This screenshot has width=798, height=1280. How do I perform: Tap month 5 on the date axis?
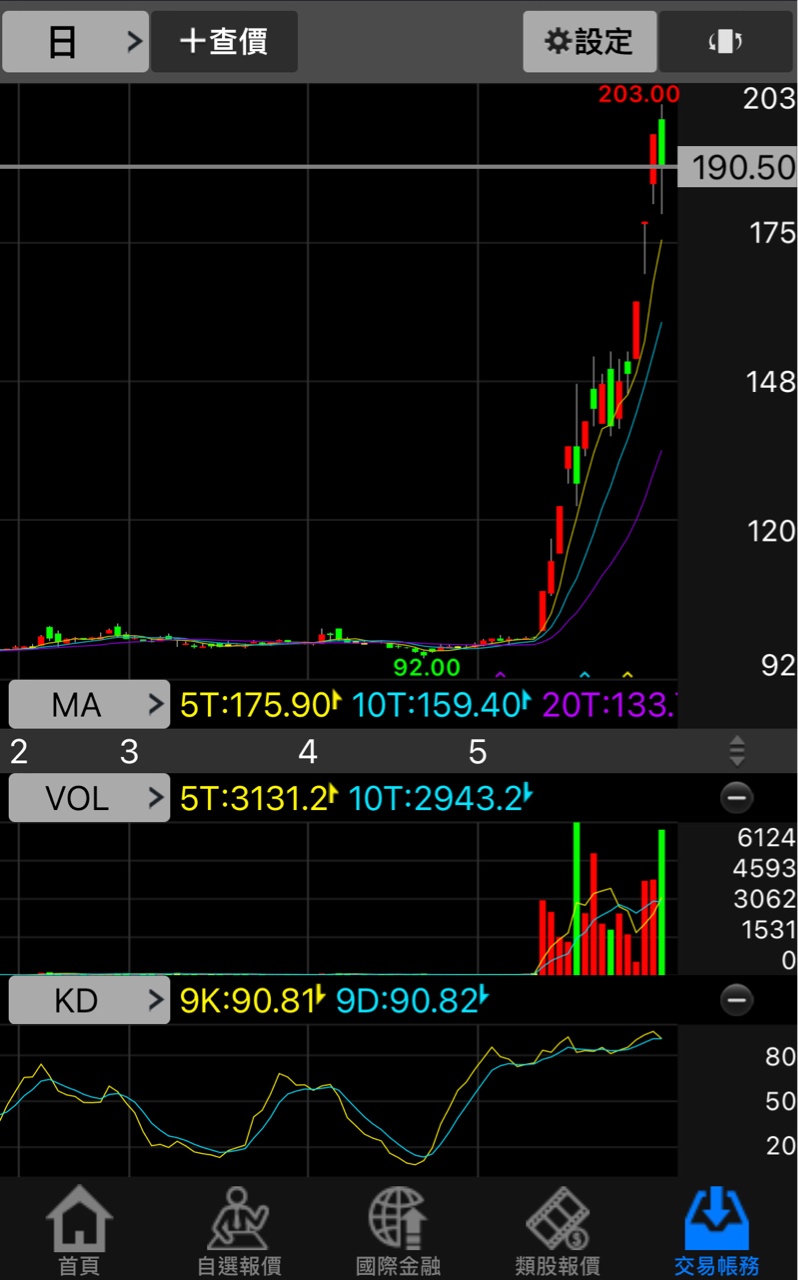click(477, 752)
